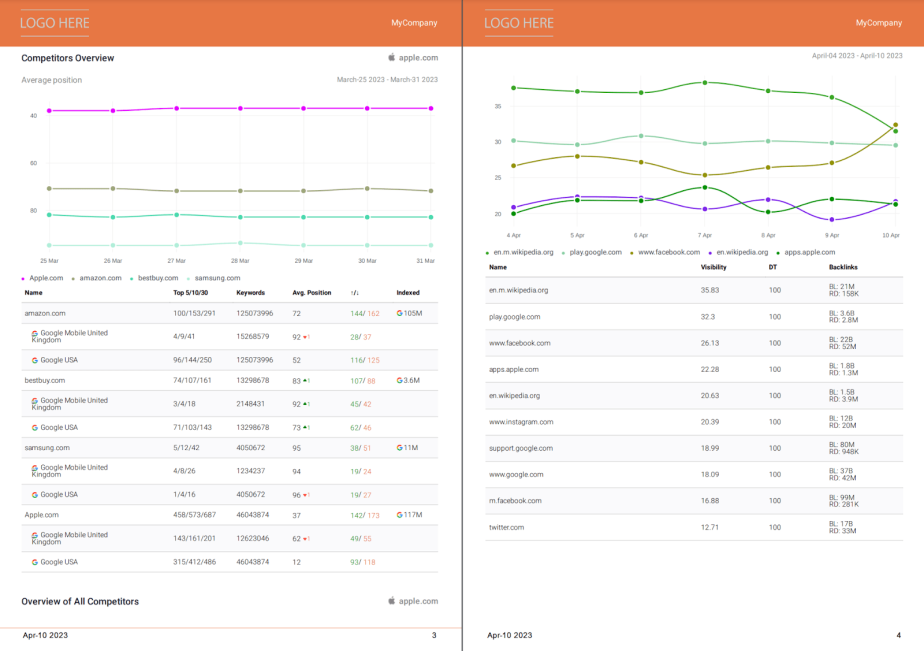
Task: Click the red down arrow beside avg. position 96
Action: coord(305,495)
